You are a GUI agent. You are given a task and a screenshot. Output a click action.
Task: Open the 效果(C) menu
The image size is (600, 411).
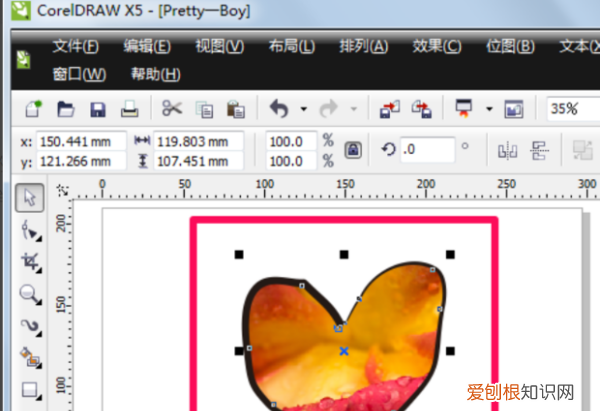coord(437,46)
